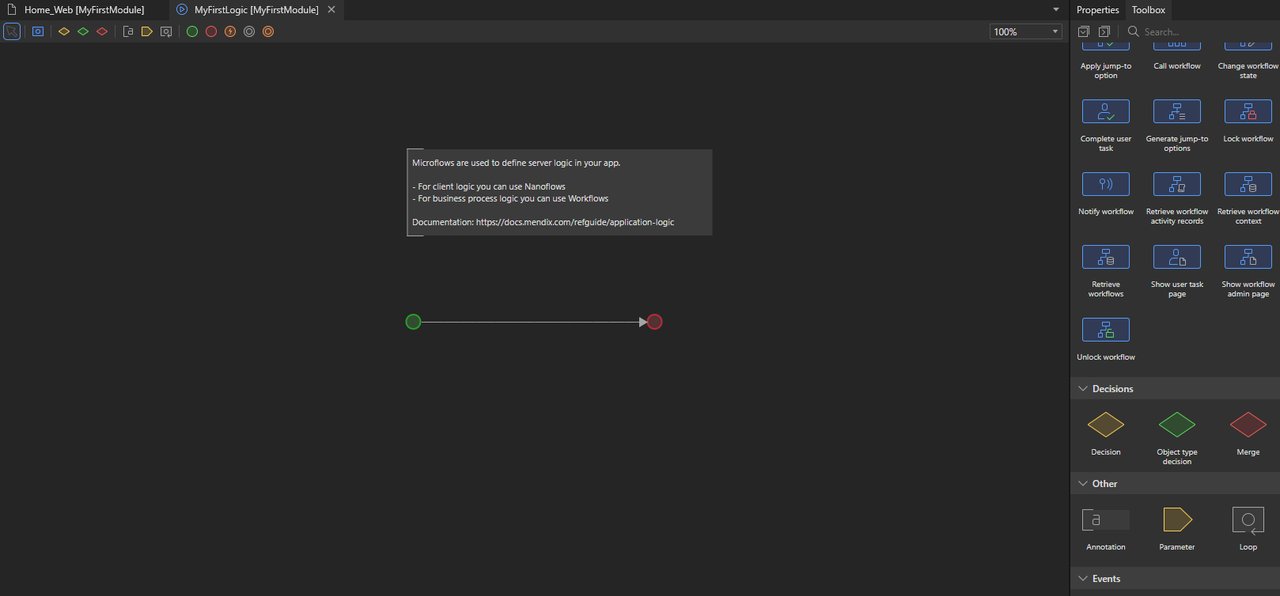This screenshot has height=596, width=1280.
Task: Select the green start event on canvas
Action: 413,322
